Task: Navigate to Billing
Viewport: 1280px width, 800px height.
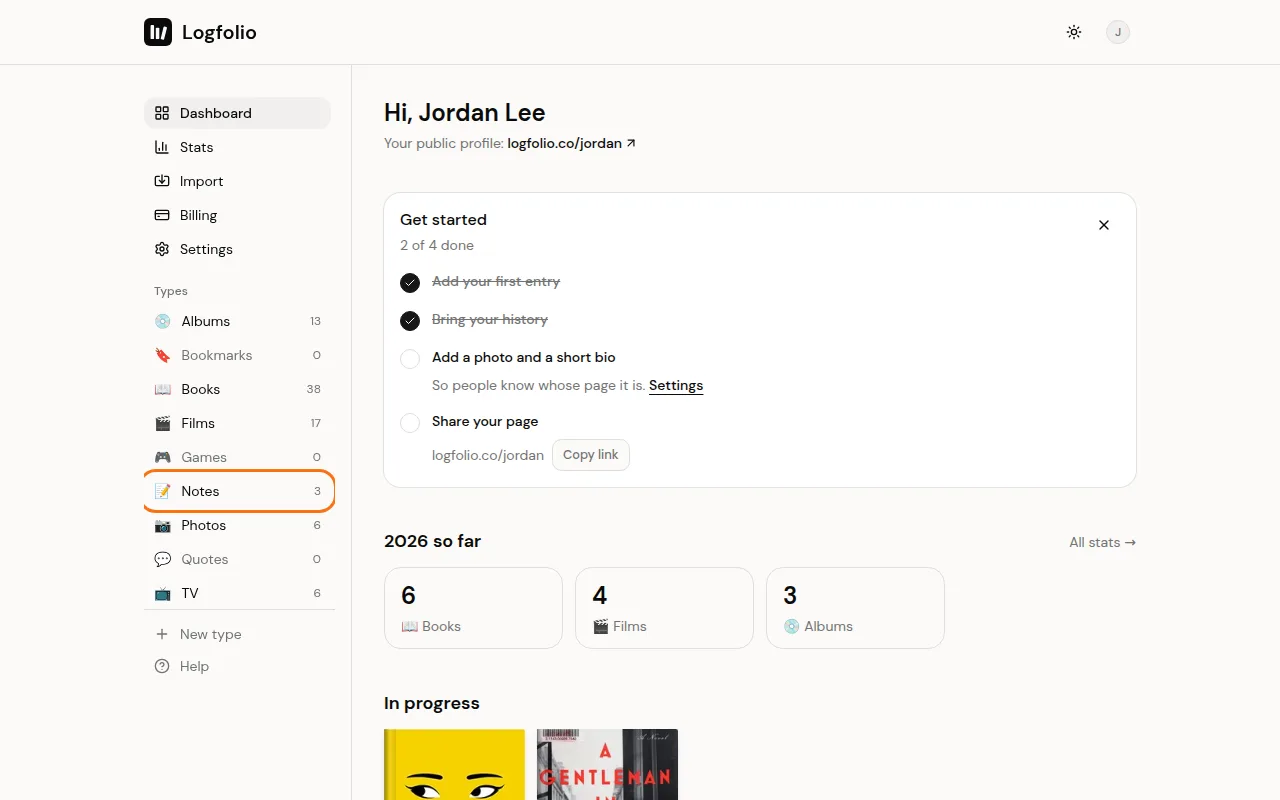Action: click(x=237, y=215)
